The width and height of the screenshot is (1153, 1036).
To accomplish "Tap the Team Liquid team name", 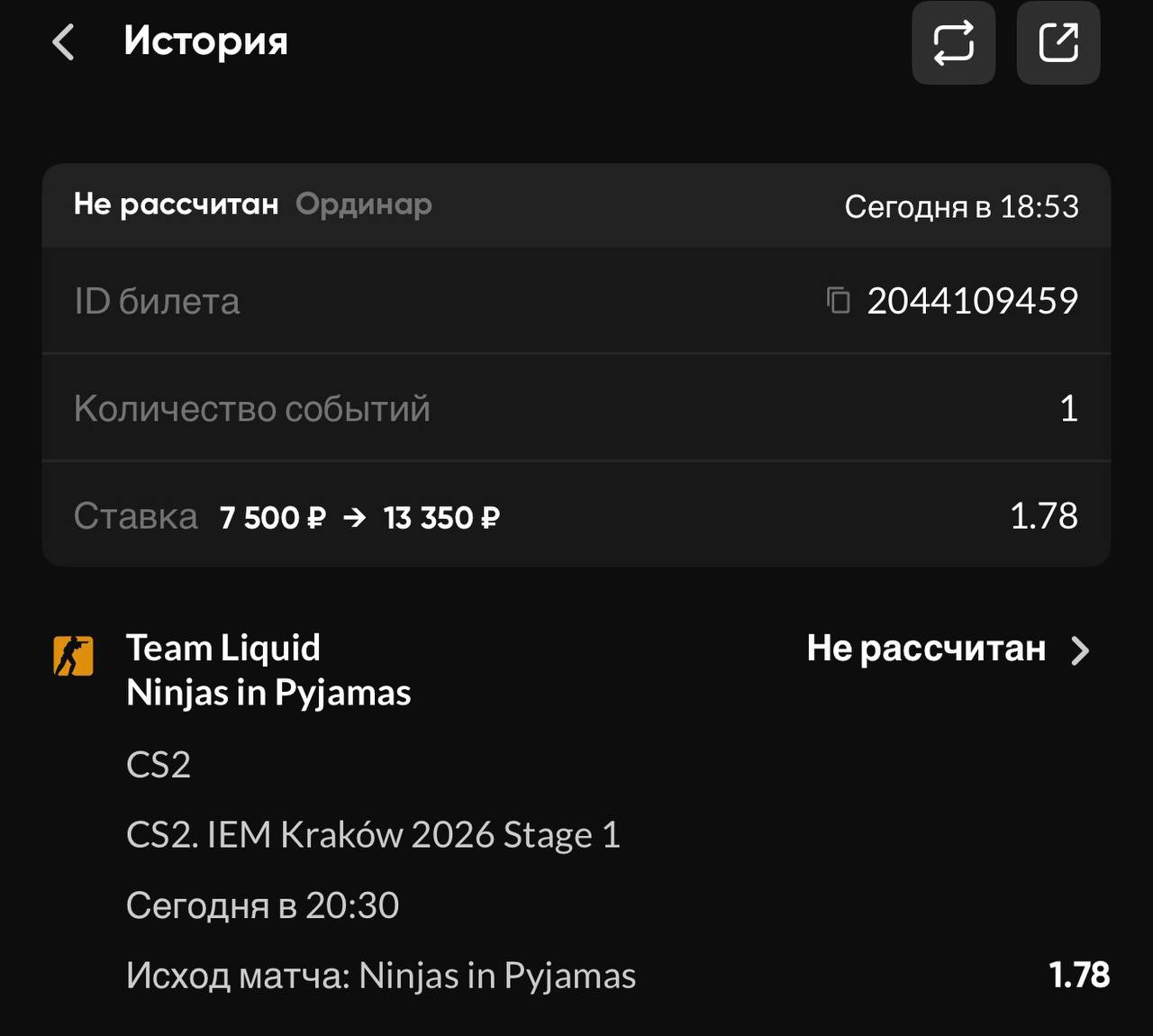I will pyautogui.click(x=223, y=648).
